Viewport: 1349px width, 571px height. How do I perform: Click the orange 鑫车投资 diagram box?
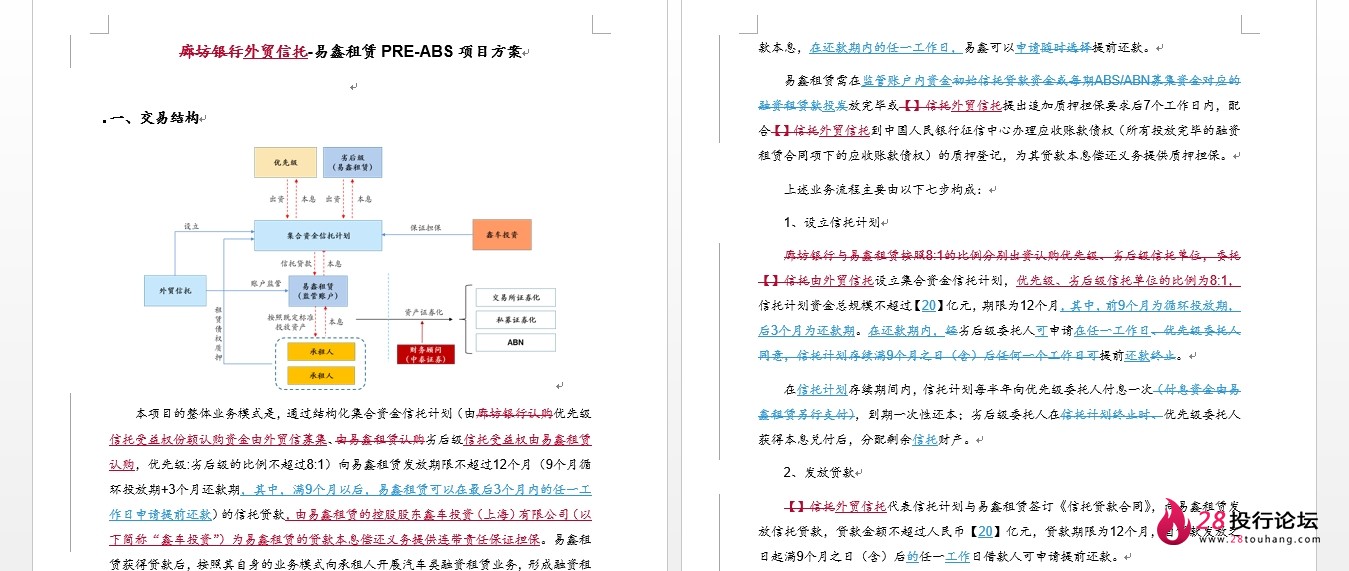502,235
